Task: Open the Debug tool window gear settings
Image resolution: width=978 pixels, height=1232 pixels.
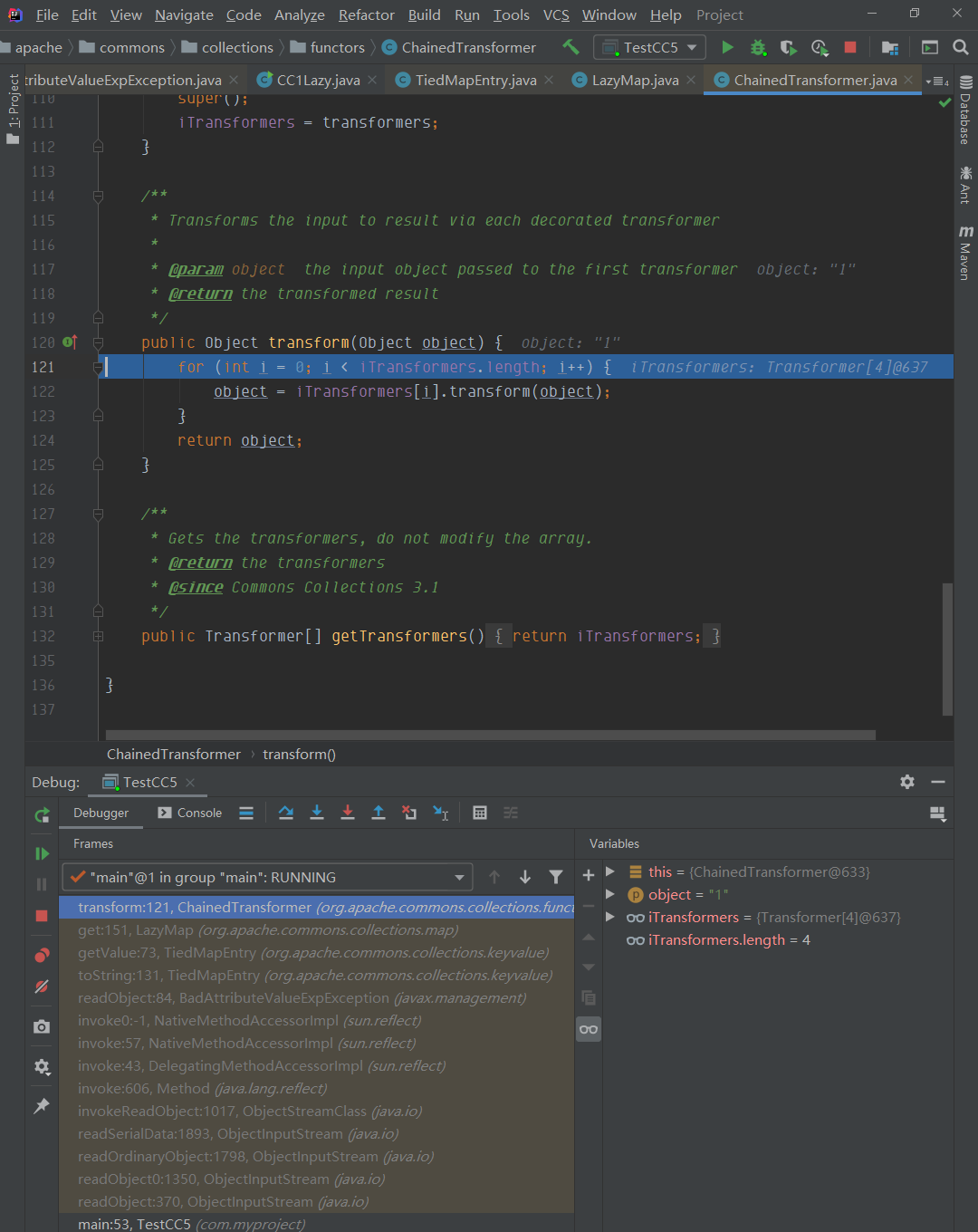Action: (907, 782)
